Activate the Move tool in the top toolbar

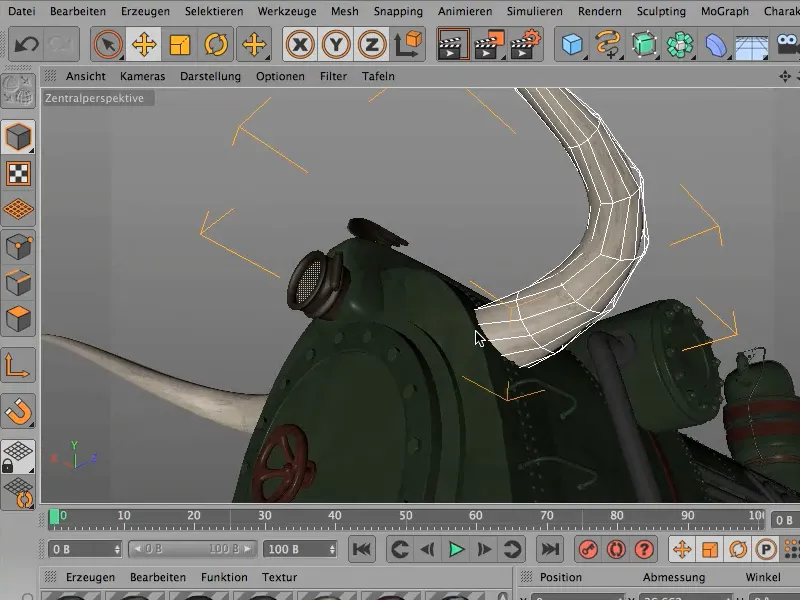(x=144, y=45)
